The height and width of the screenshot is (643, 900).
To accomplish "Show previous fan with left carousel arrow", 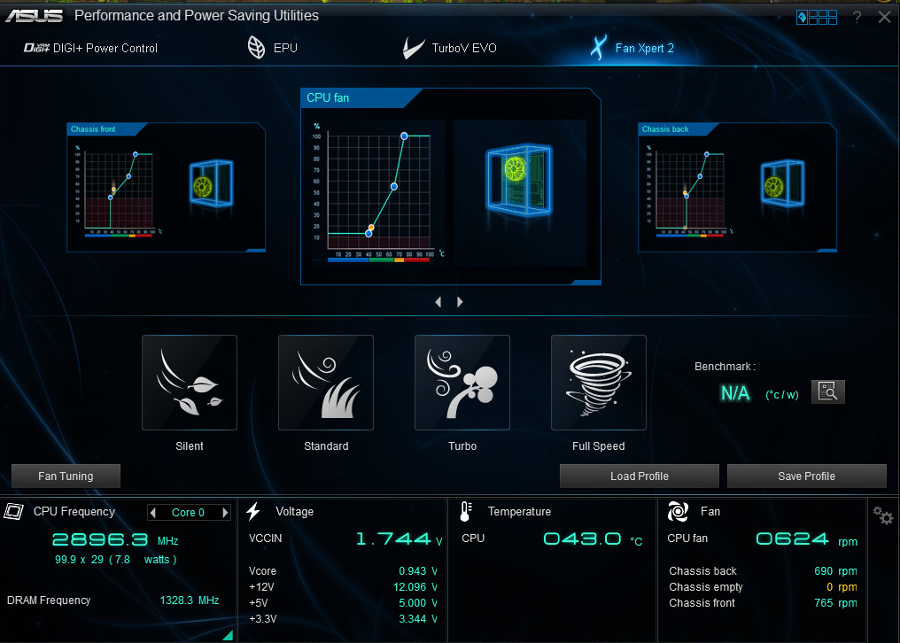I will point(439,302).
